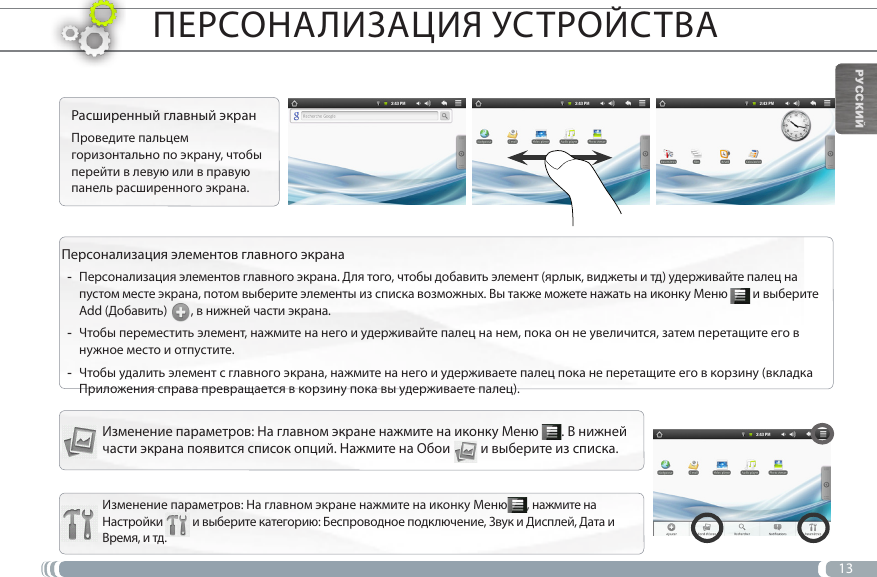This screenshot has width=877, height=577.
Task: Open the web browser globe icon
Action: (x=664, y=464)
